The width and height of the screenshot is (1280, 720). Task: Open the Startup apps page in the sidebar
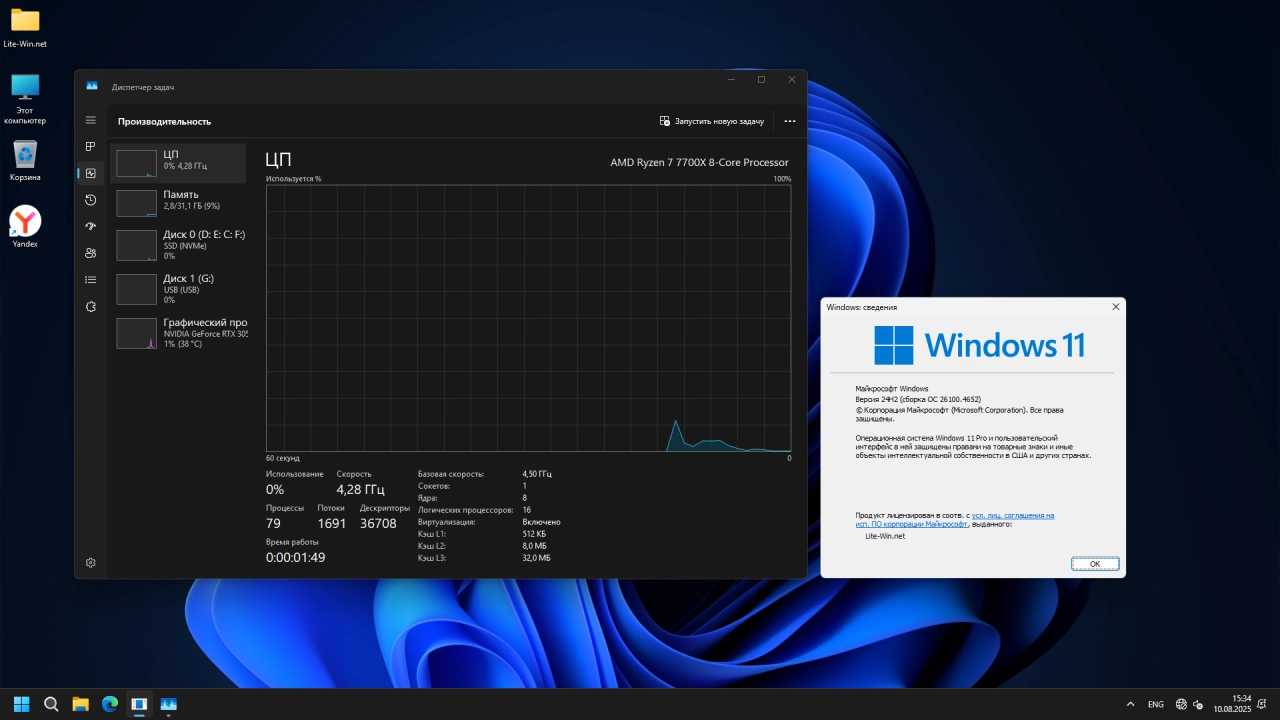click(90, 226)
